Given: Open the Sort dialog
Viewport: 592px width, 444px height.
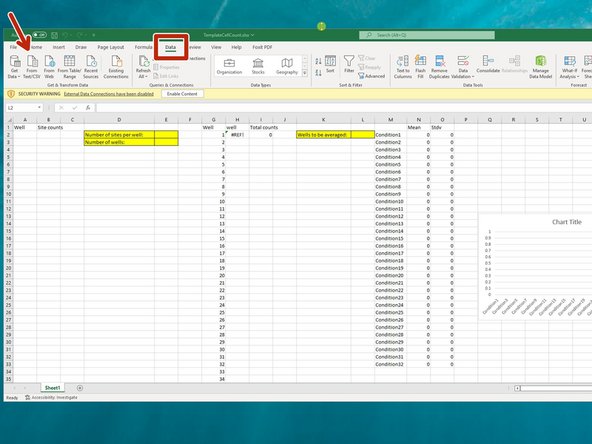Looking at the screenshot, I should 330,64.
